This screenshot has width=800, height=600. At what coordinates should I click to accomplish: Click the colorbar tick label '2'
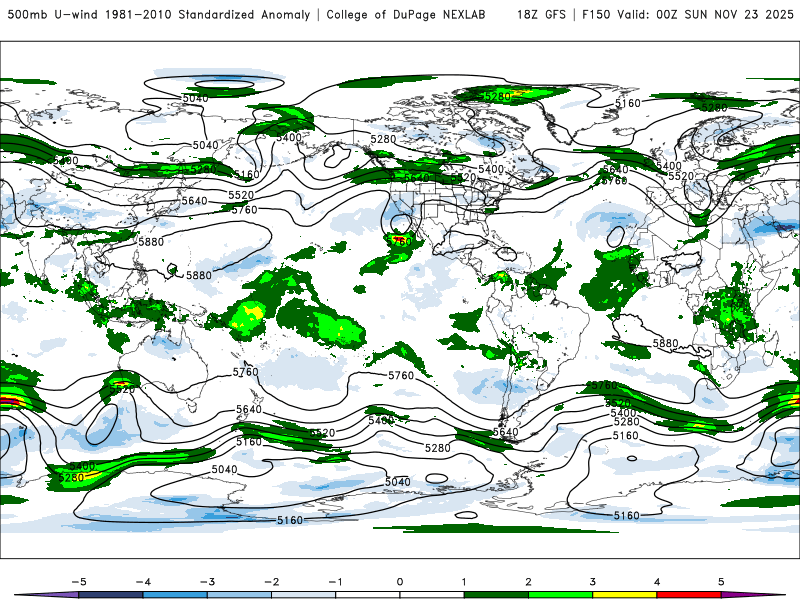[x=528, y=582]
